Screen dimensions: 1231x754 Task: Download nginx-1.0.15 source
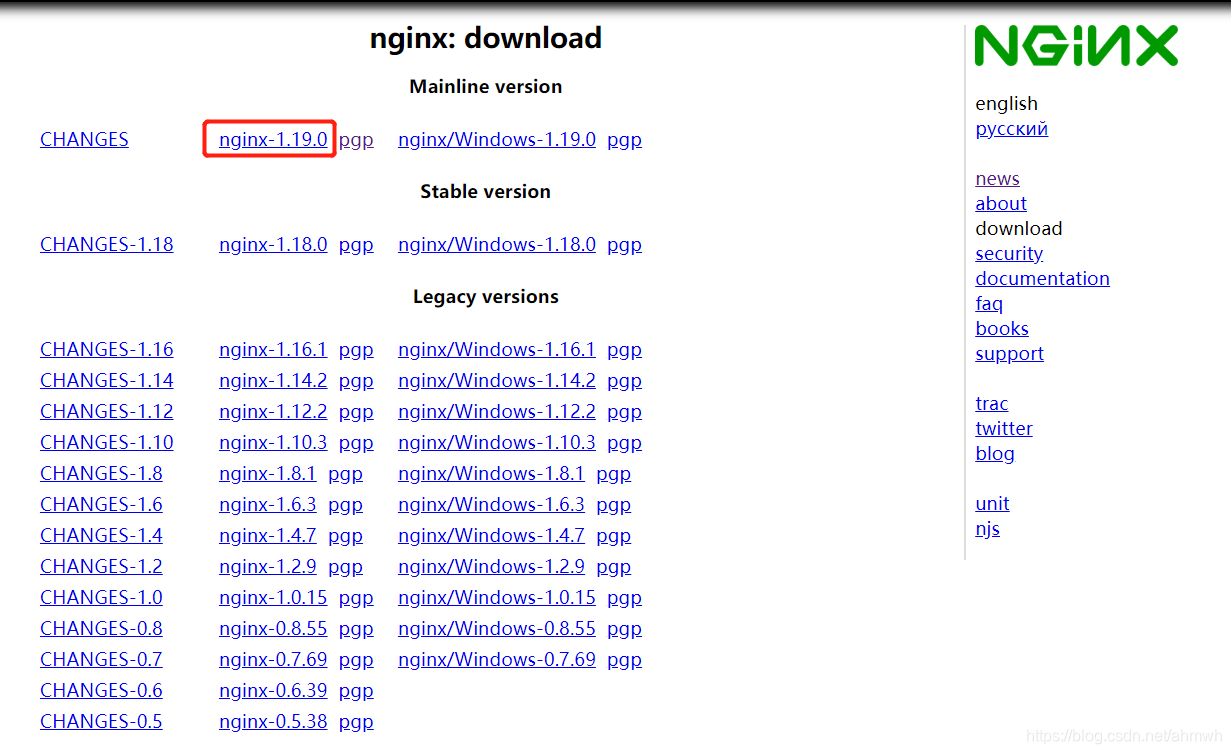[x=273, y=598]
